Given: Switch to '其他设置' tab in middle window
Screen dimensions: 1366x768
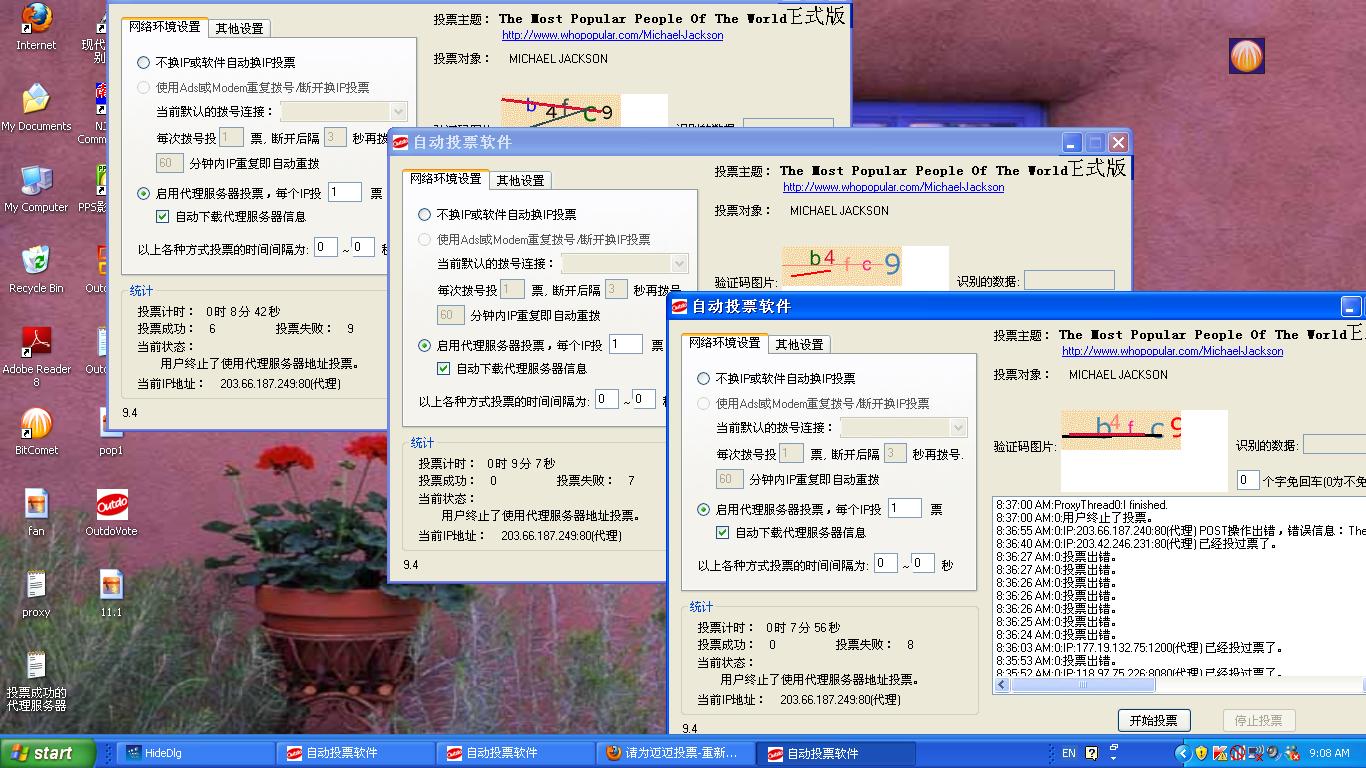Looking at the screenshot, I should (520, 180).
